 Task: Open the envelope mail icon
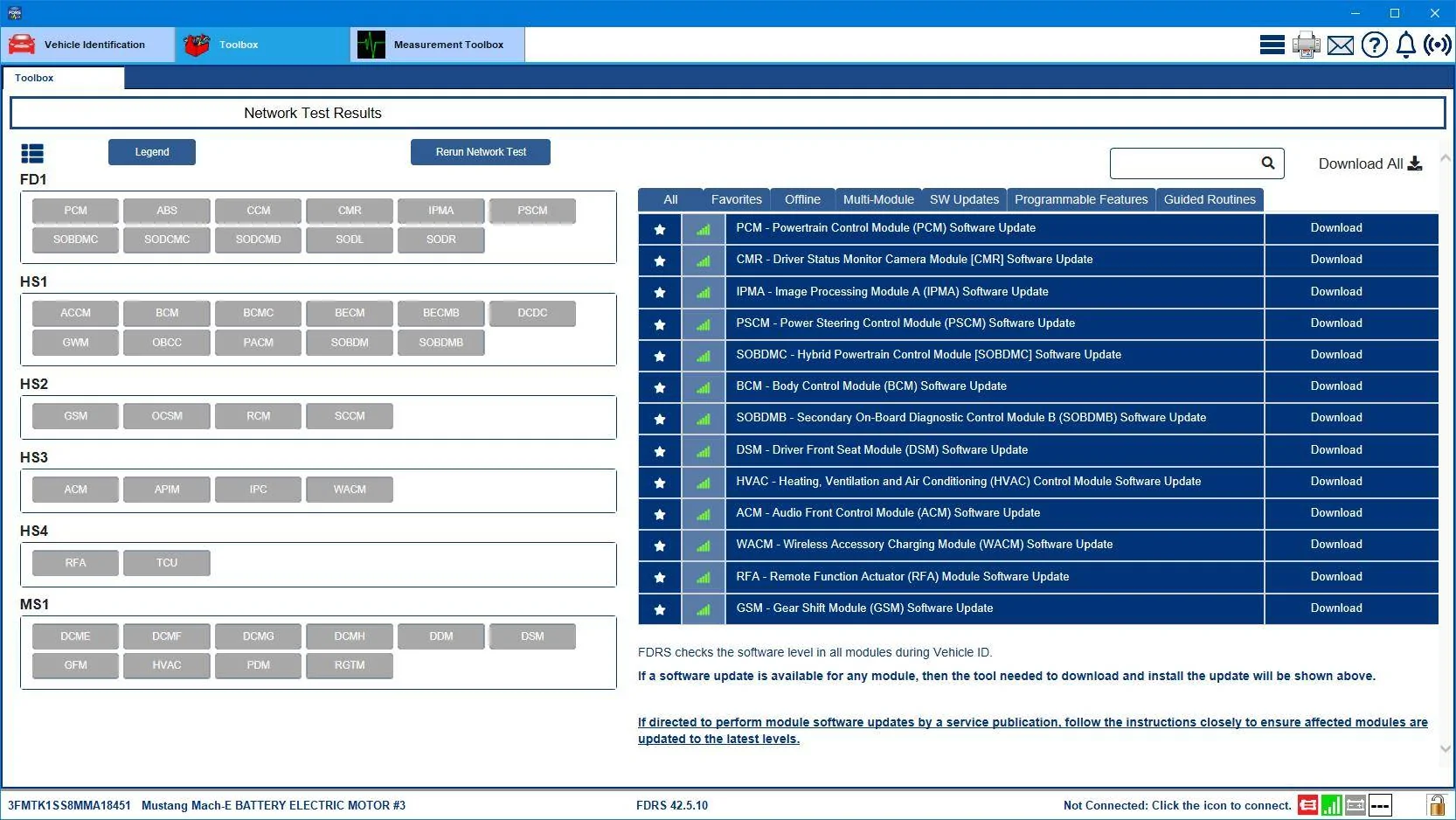(1340, 45)
